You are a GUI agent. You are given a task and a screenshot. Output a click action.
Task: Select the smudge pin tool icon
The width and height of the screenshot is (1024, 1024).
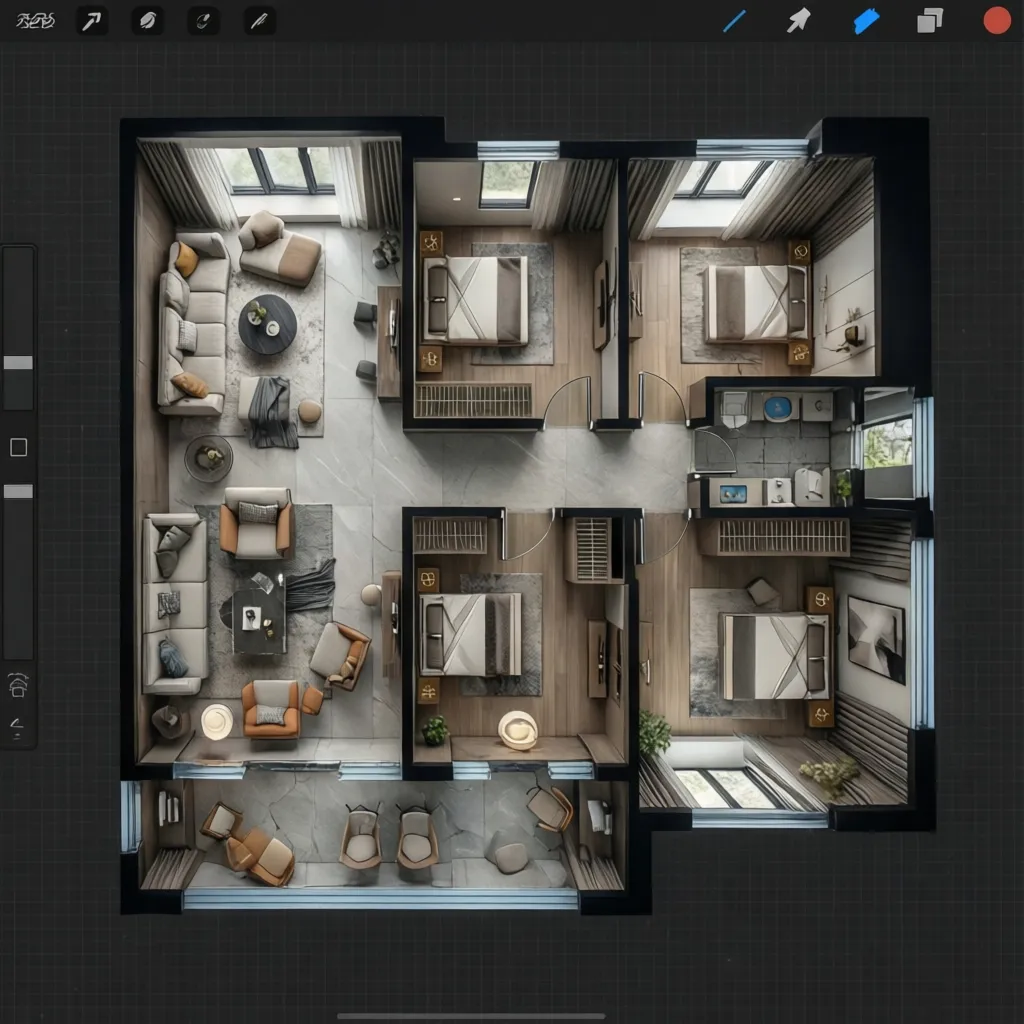(799, 20)
